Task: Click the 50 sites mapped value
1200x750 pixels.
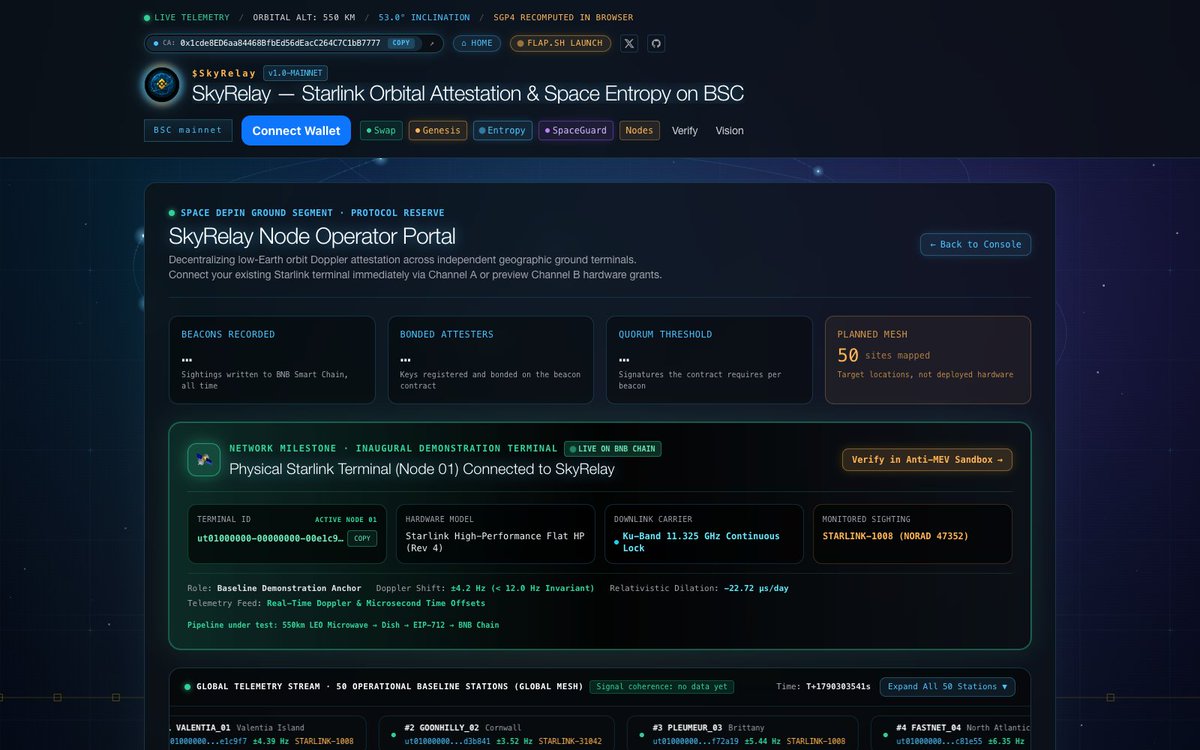Action: (884, 355)
